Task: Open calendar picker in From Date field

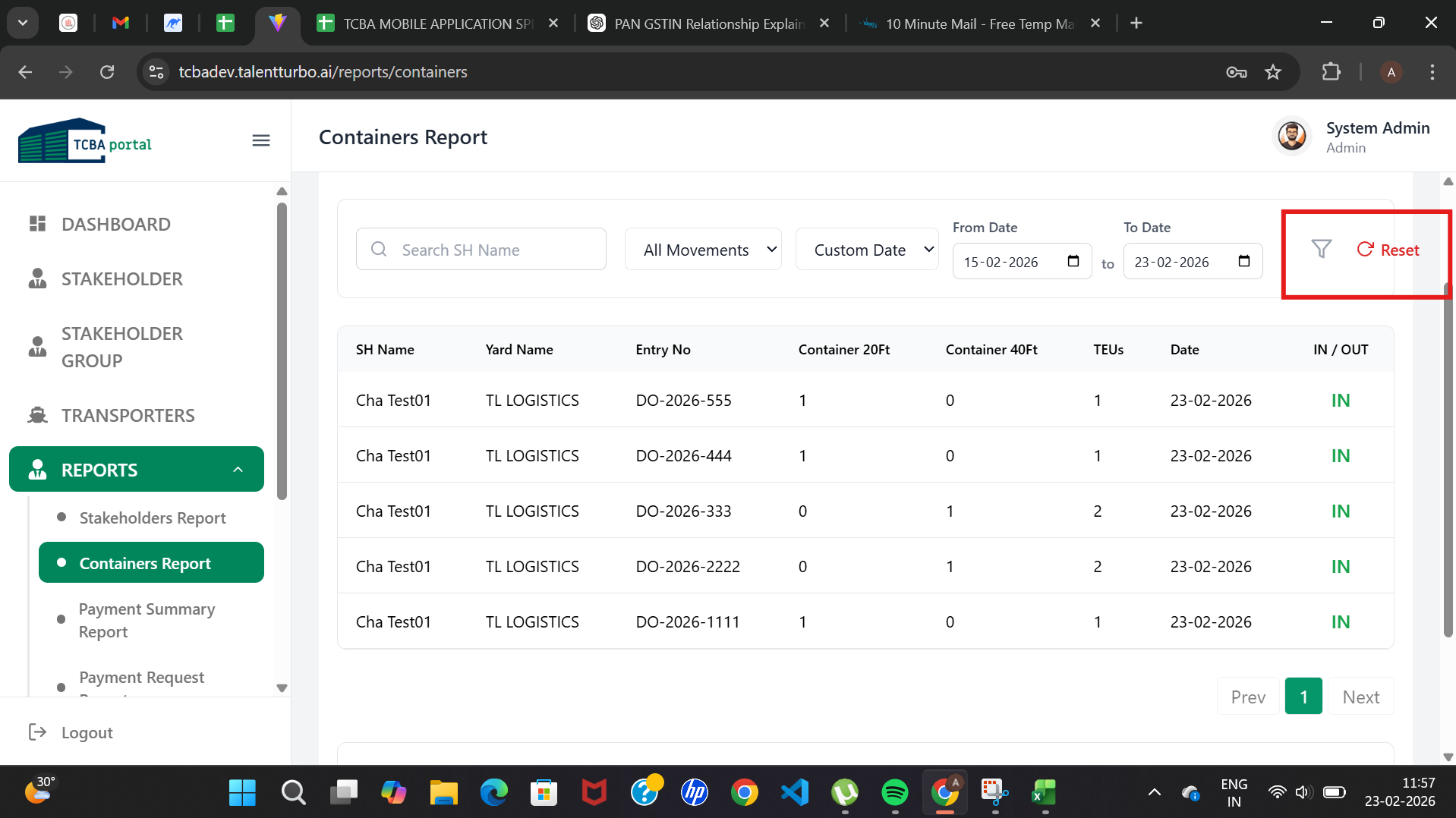Action: tap(1073, 261)
